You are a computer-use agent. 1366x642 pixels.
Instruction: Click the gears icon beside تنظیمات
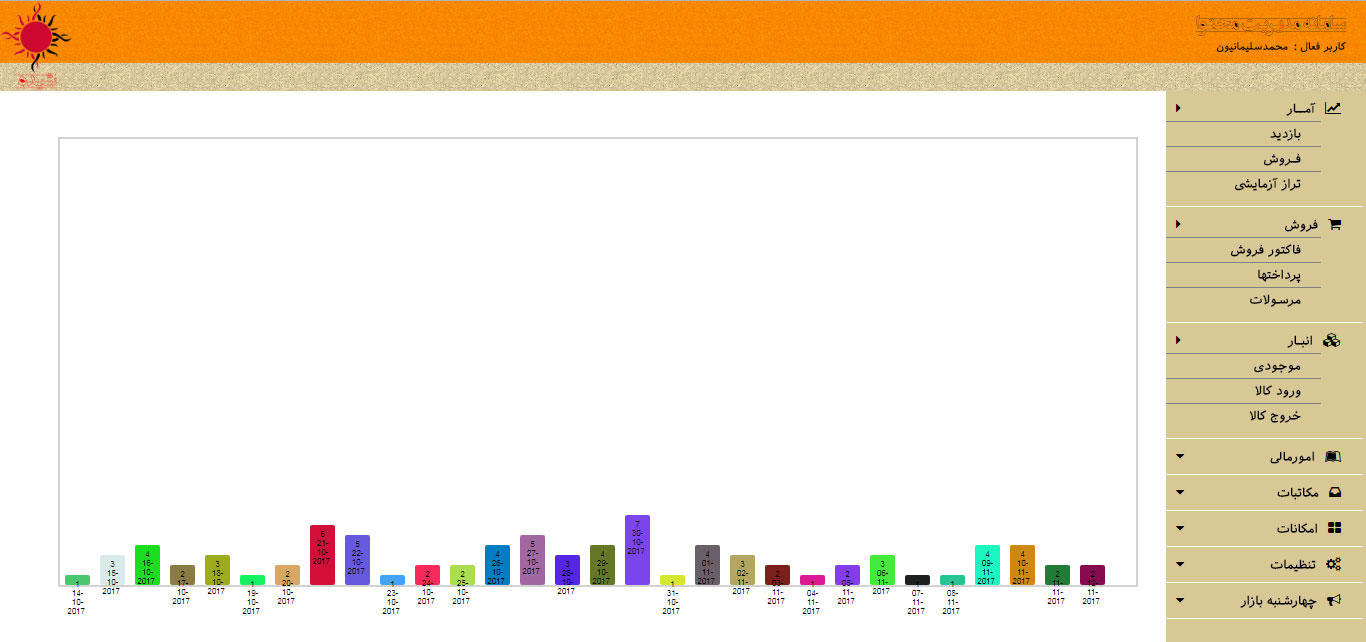1332,564
